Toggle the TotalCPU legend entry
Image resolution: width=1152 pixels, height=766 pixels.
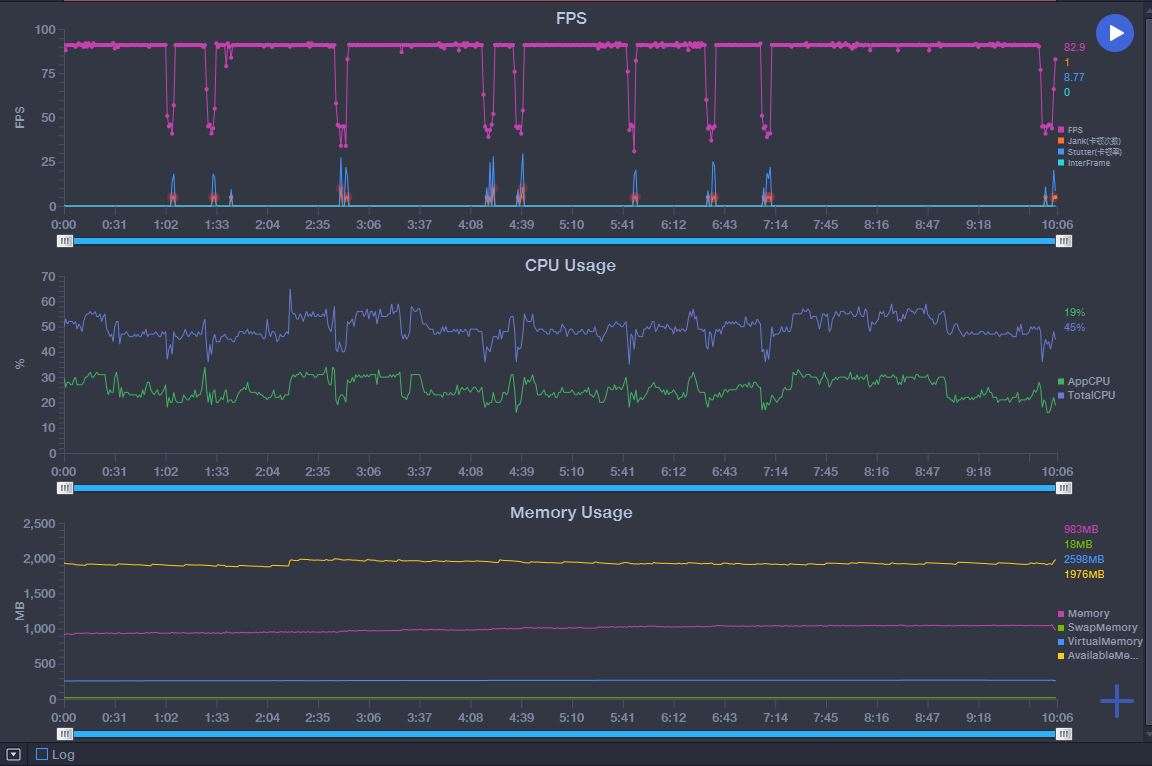click(1090, 395)
